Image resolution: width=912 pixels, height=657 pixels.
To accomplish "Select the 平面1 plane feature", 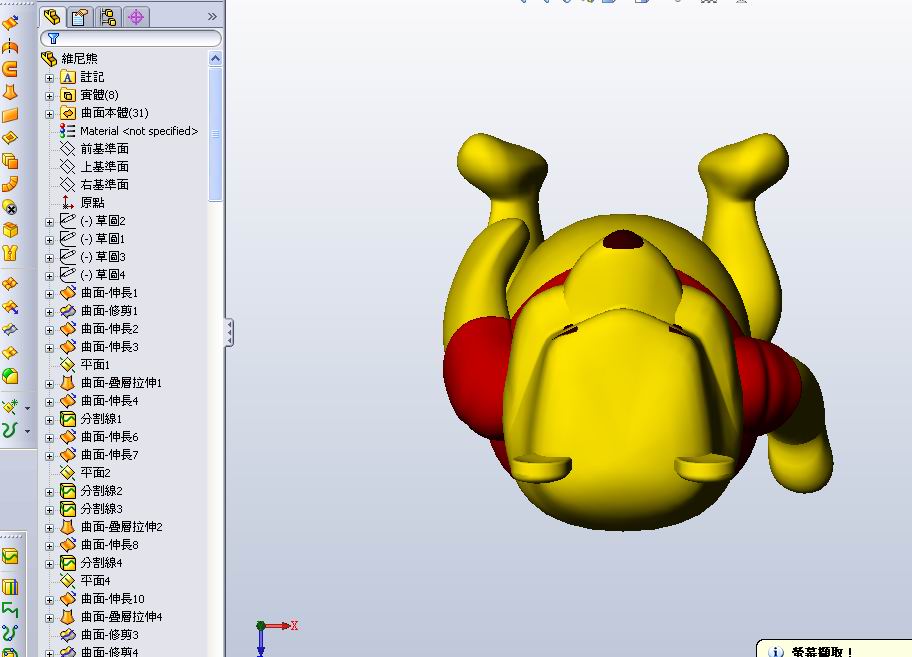I will [x=85, y=365].
